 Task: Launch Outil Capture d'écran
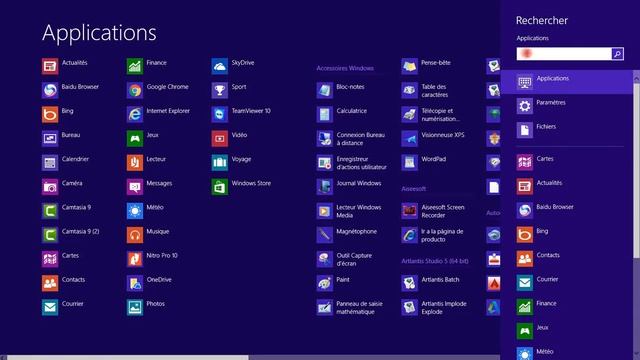325,259
